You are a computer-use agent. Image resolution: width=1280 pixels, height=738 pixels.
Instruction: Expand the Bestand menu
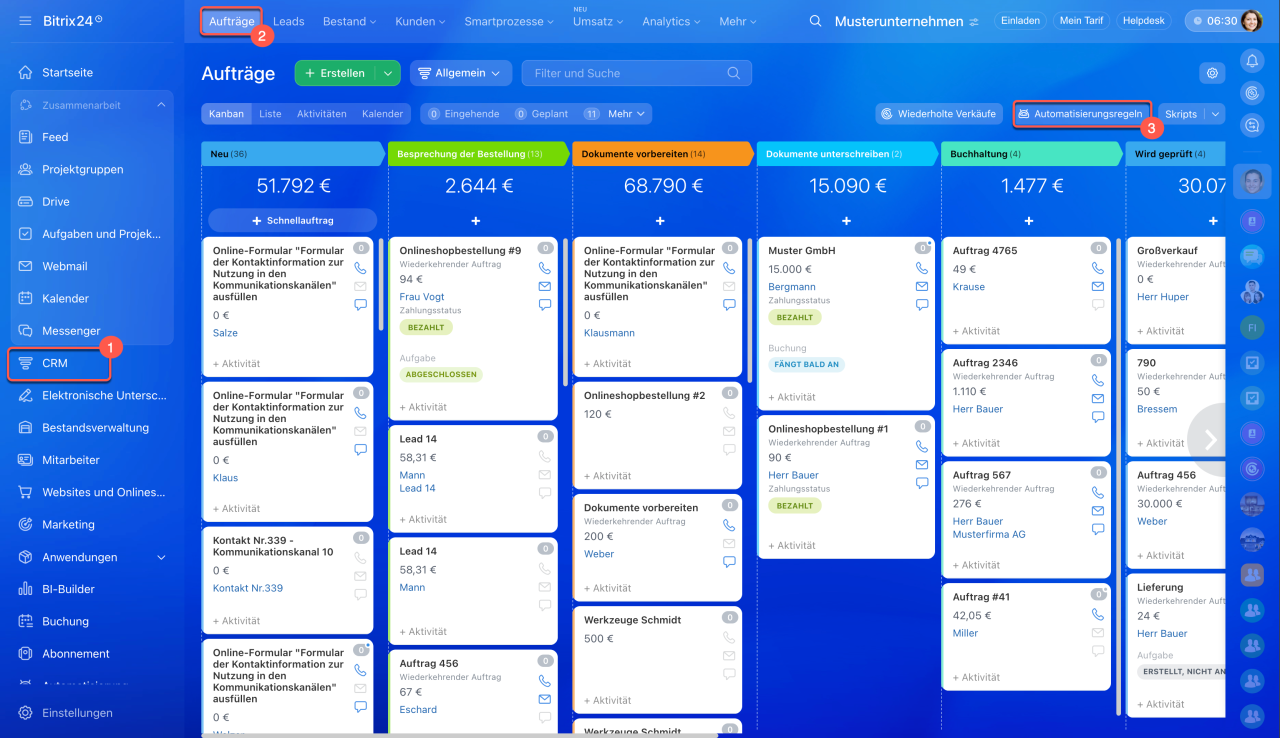click(349, 21)
